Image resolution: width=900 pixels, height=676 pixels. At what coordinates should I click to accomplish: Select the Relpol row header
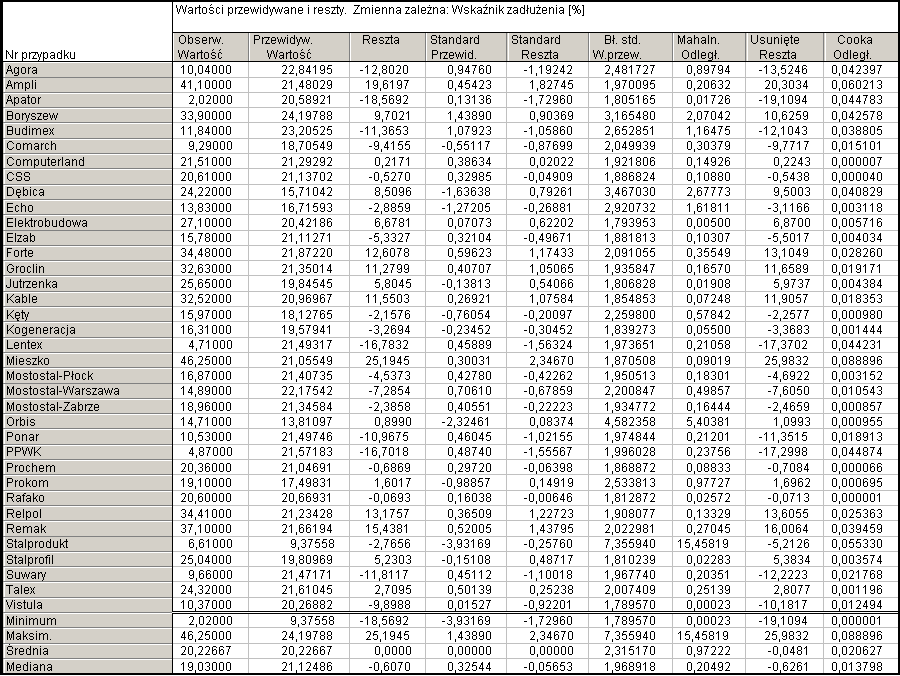[87, 514]
